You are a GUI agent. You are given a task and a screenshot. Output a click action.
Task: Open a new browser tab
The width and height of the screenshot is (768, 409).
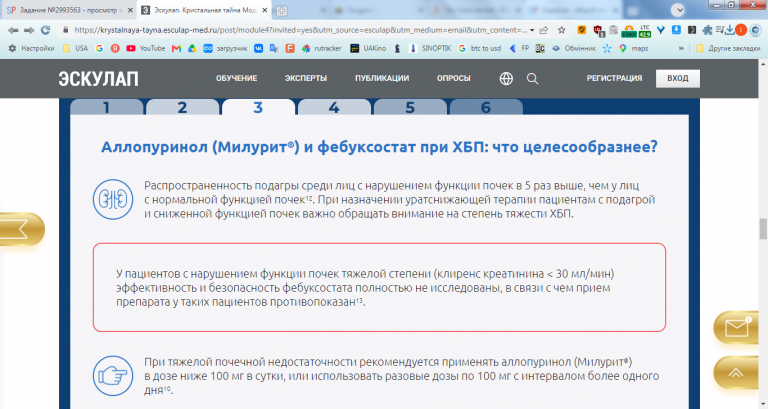282,10
